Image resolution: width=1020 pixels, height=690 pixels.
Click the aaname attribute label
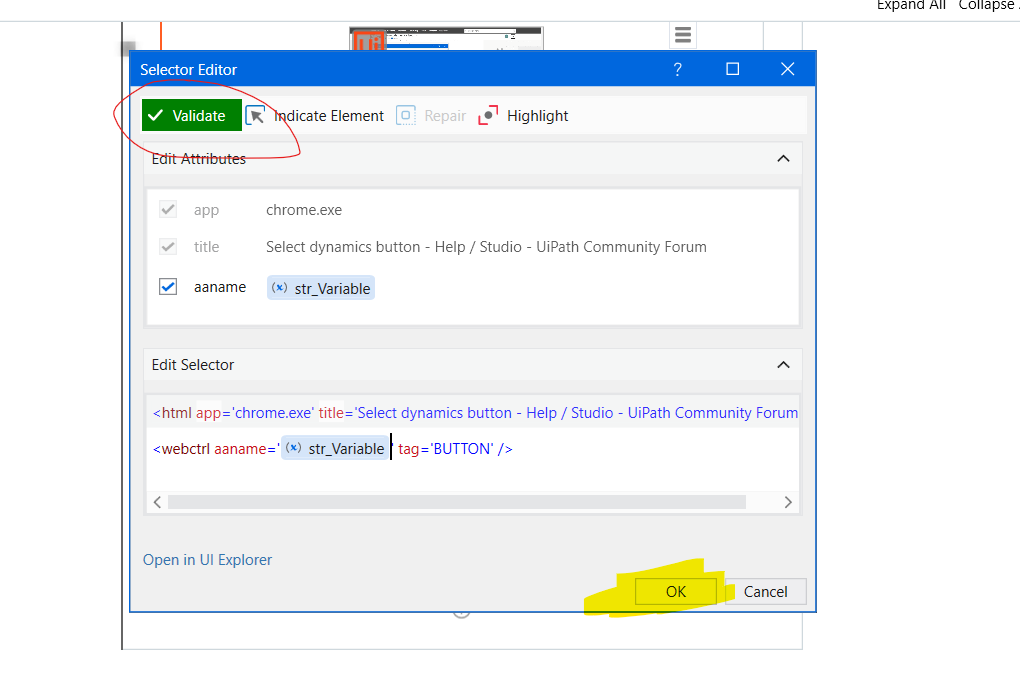coord(220,287)
